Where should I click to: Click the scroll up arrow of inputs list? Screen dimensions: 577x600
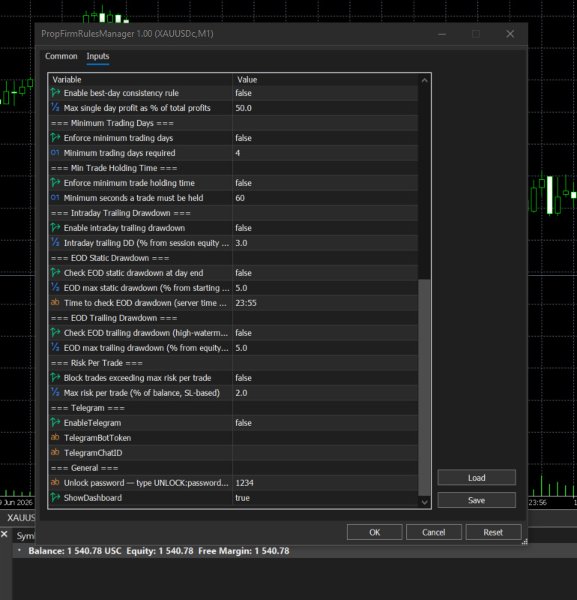424,80
